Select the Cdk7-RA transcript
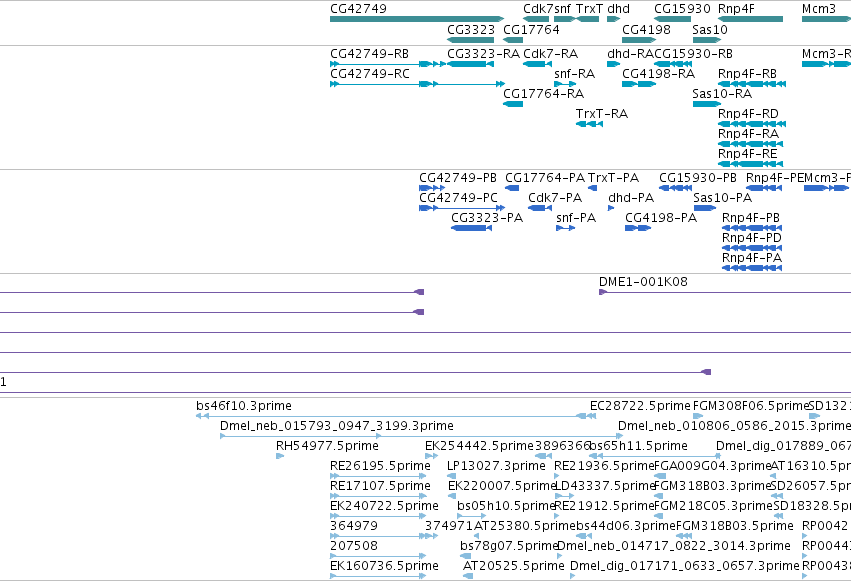The height and width of the screenshot is (581, 851). [x=537, y=64]
